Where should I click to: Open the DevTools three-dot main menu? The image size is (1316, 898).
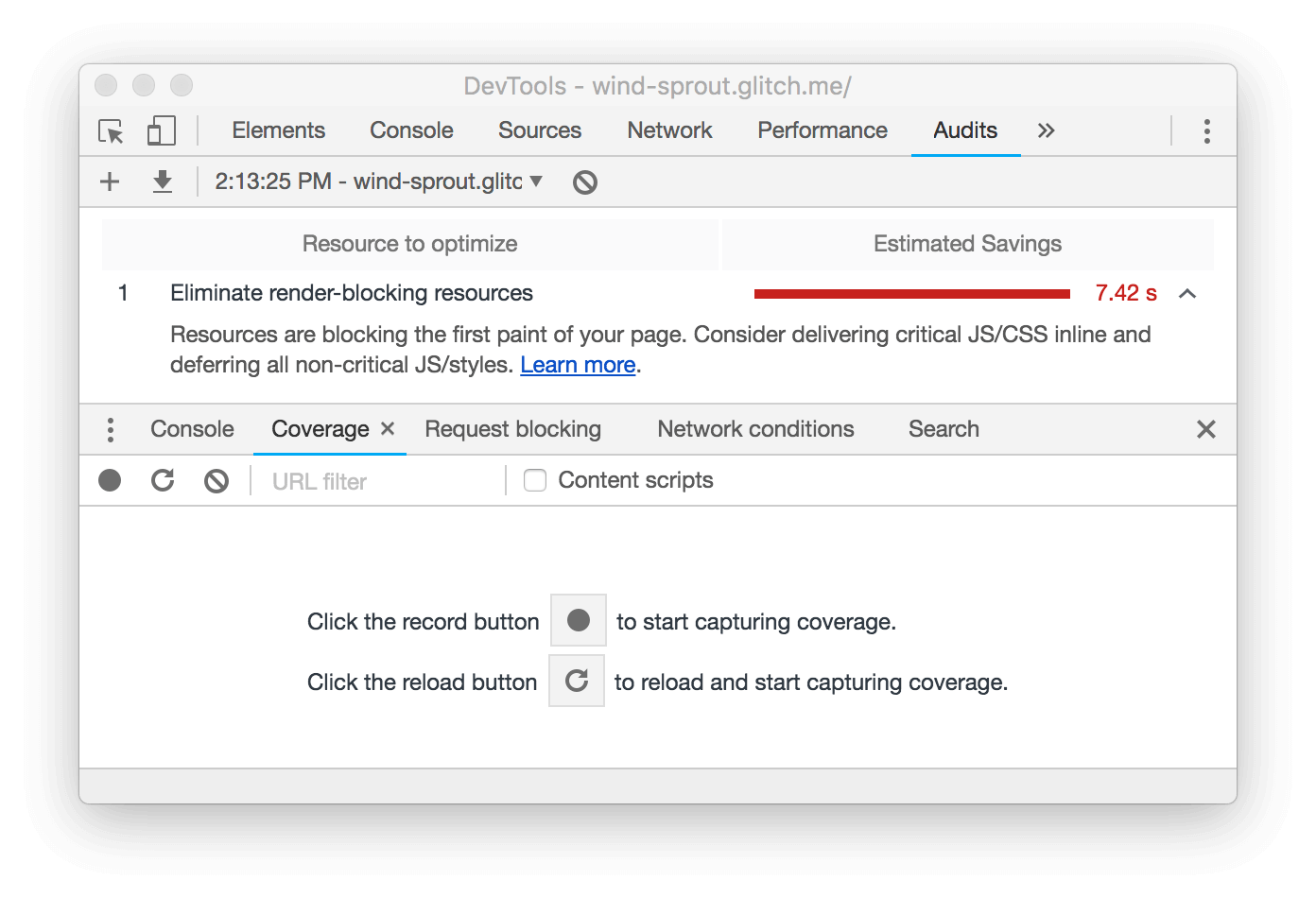(x=1206, y=130)
